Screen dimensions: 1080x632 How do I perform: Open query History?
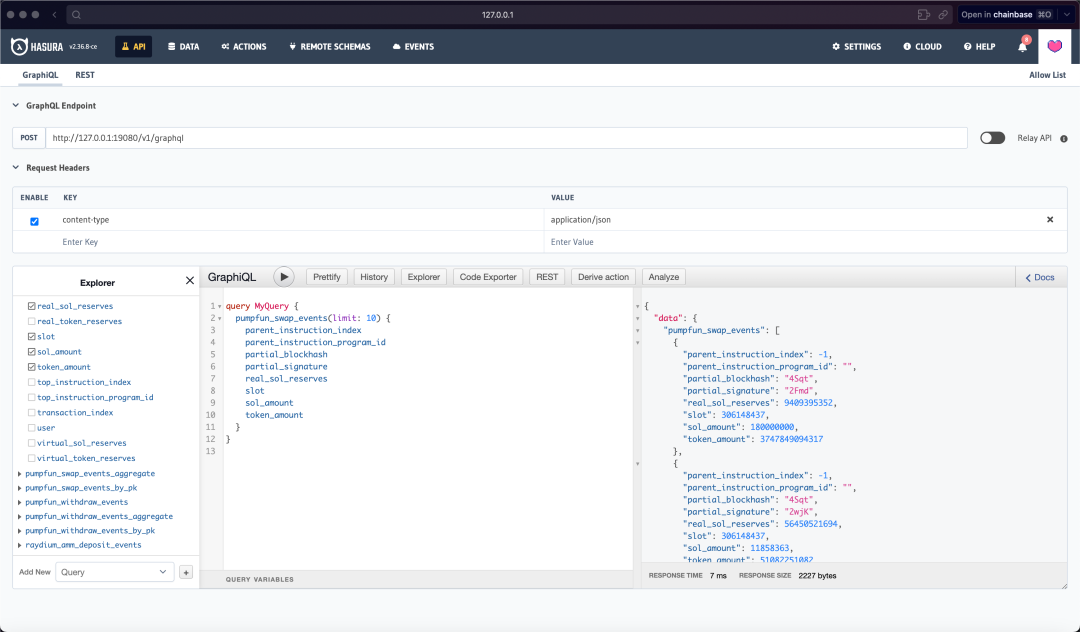[x=374, y=277]
